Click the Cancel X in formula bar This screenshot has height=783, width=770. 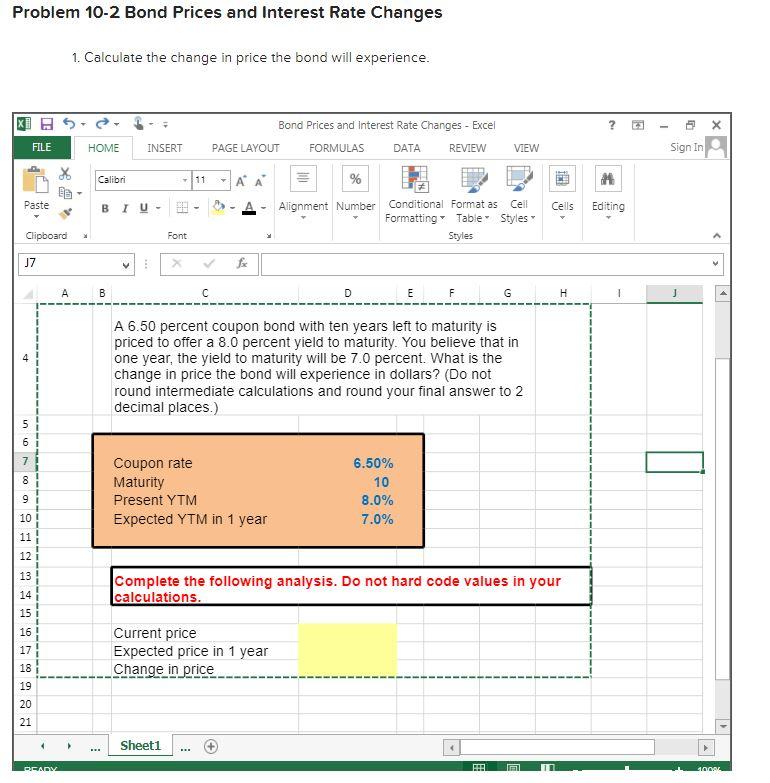tap(177, 263)
